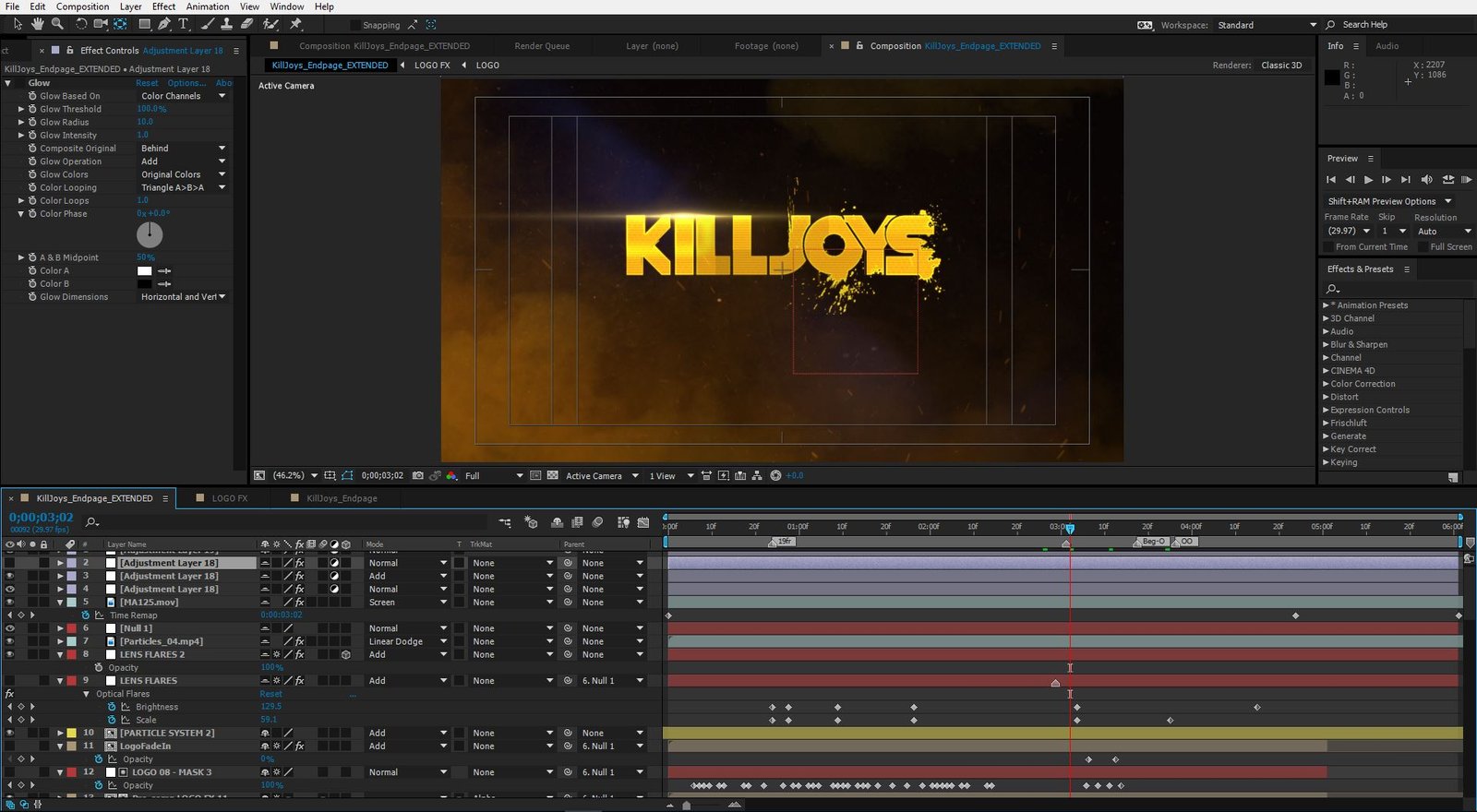Select the Pen tool
Screen dimensions: 1477x812
point(164,24)
